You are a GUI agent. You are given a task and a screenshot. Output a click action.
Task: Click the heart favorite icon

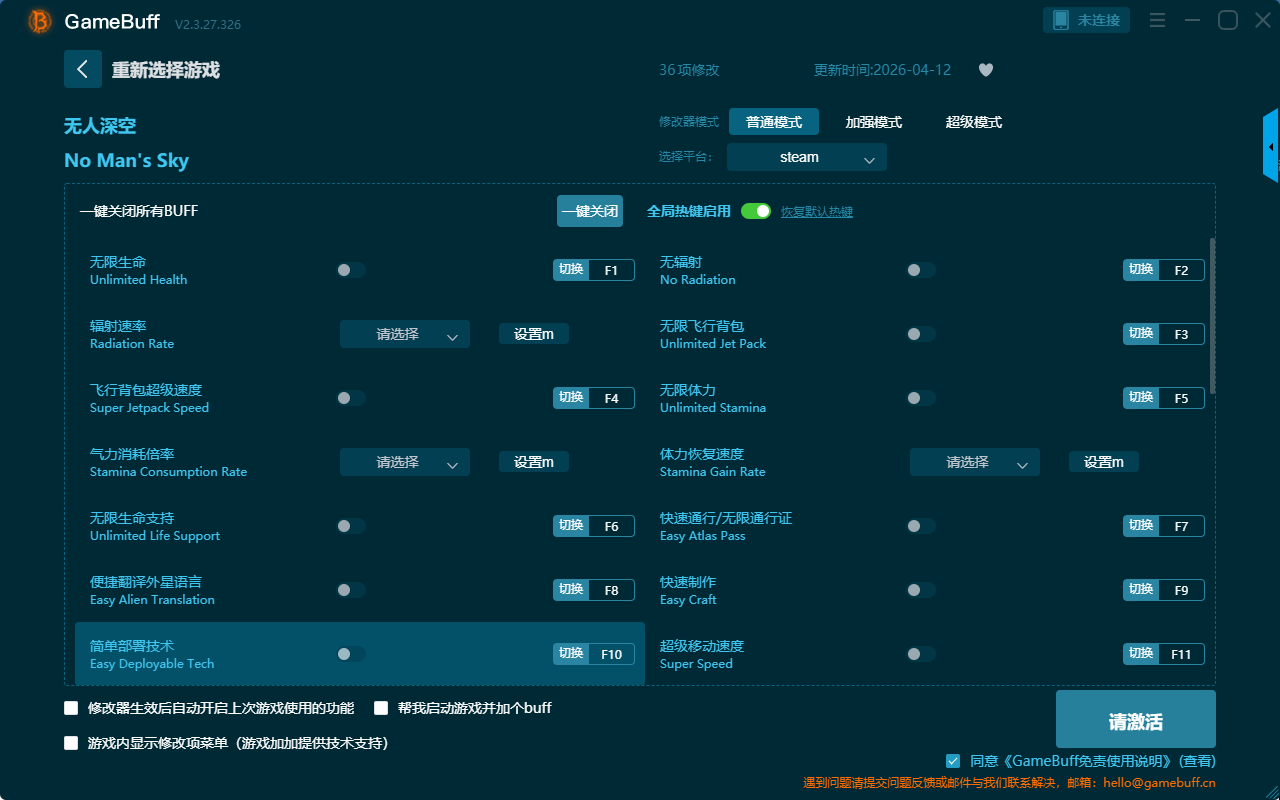985,70
